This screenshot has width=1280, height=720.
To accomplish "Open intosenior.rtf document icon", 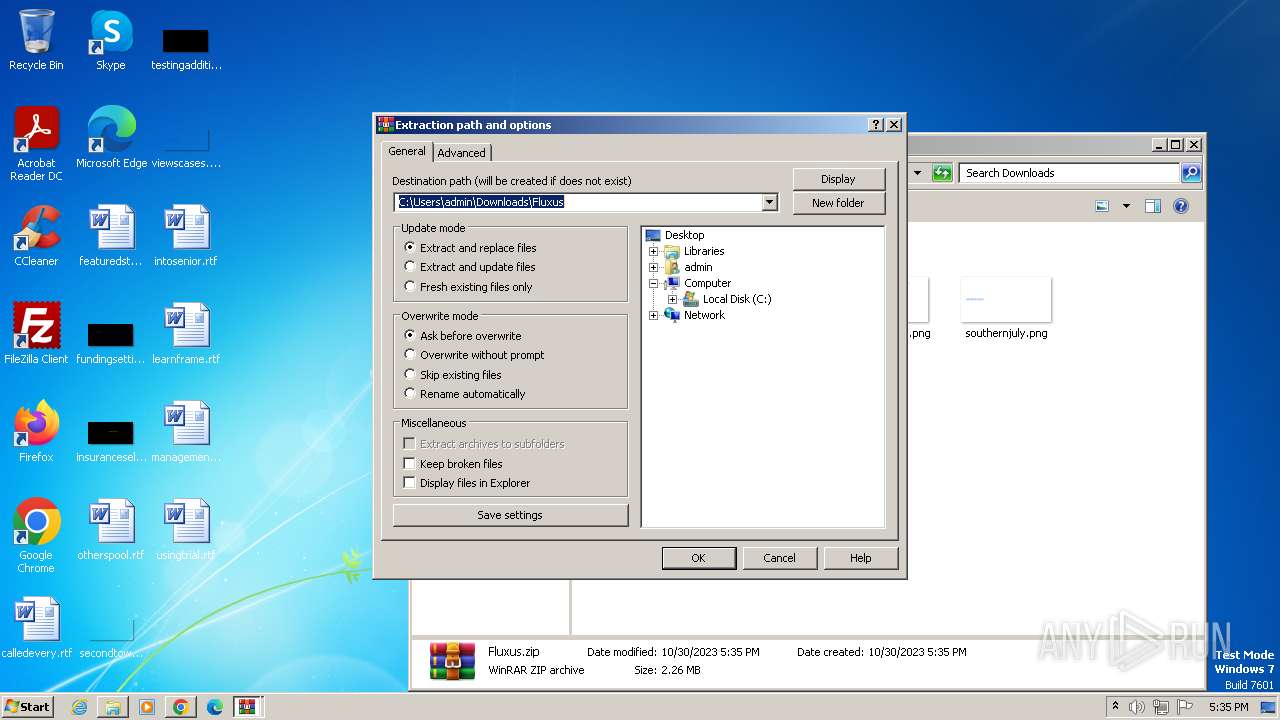I will (186, 236).
